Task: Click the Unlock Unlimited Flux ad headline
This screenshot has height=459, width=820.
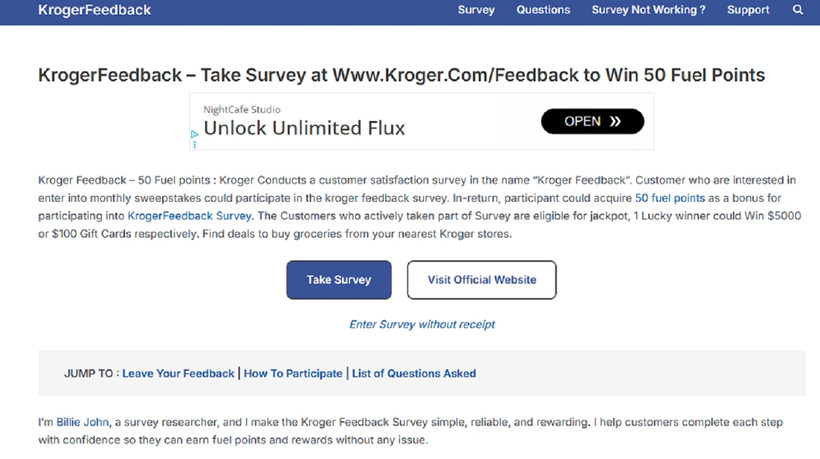Action: click(304, 129)
